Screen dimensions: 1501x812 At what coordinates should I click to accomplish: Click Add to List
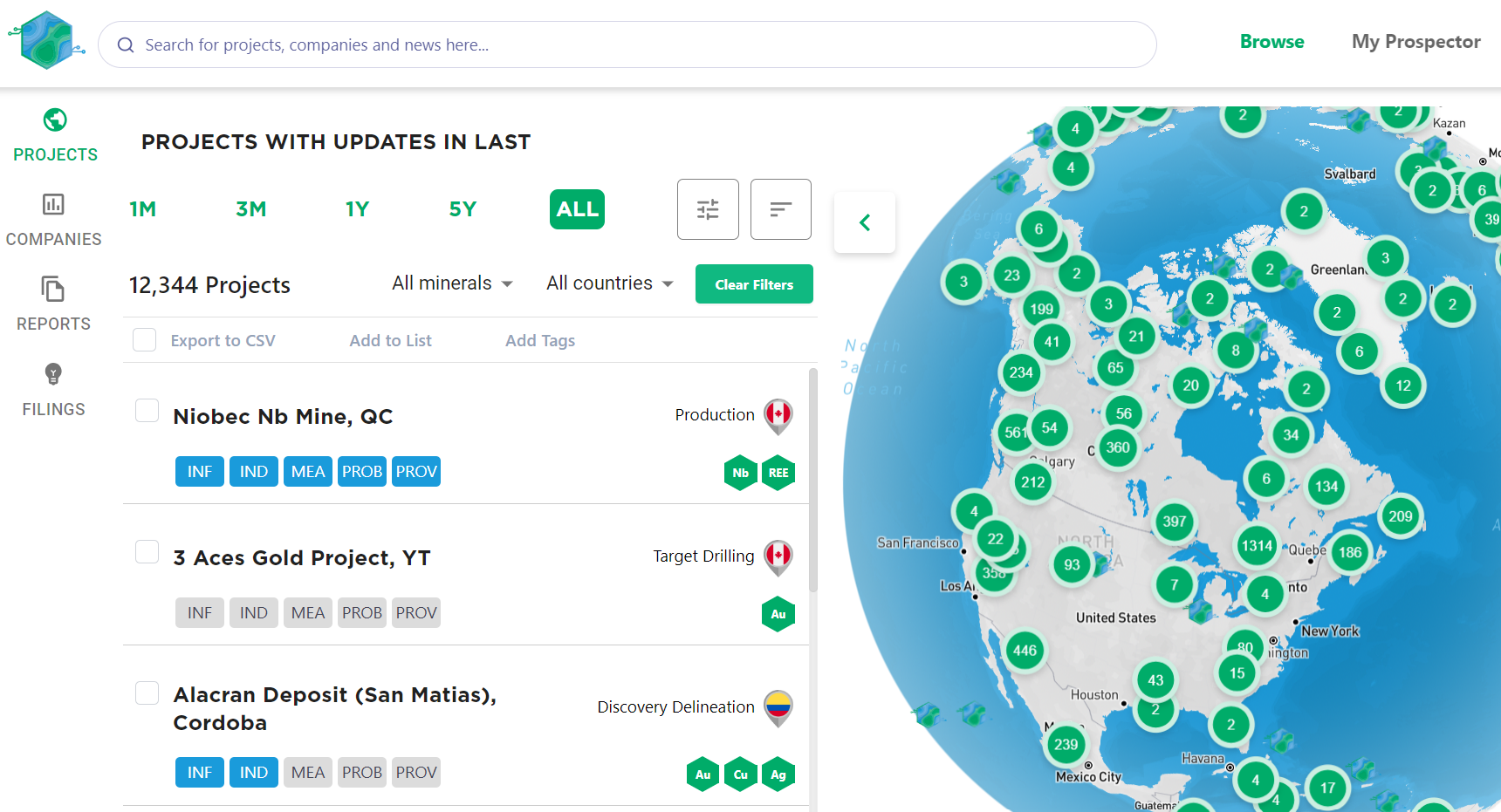(390, 341)
